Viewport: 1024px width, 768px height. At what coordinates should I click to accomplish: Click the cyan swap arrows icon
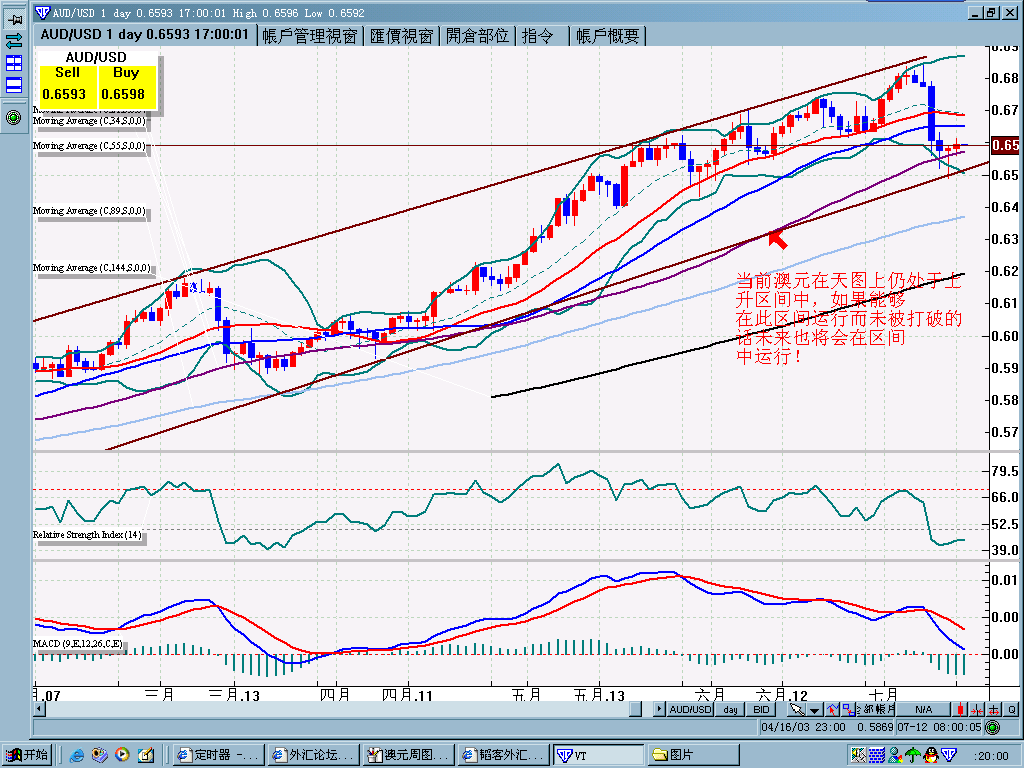pos(14,40)
